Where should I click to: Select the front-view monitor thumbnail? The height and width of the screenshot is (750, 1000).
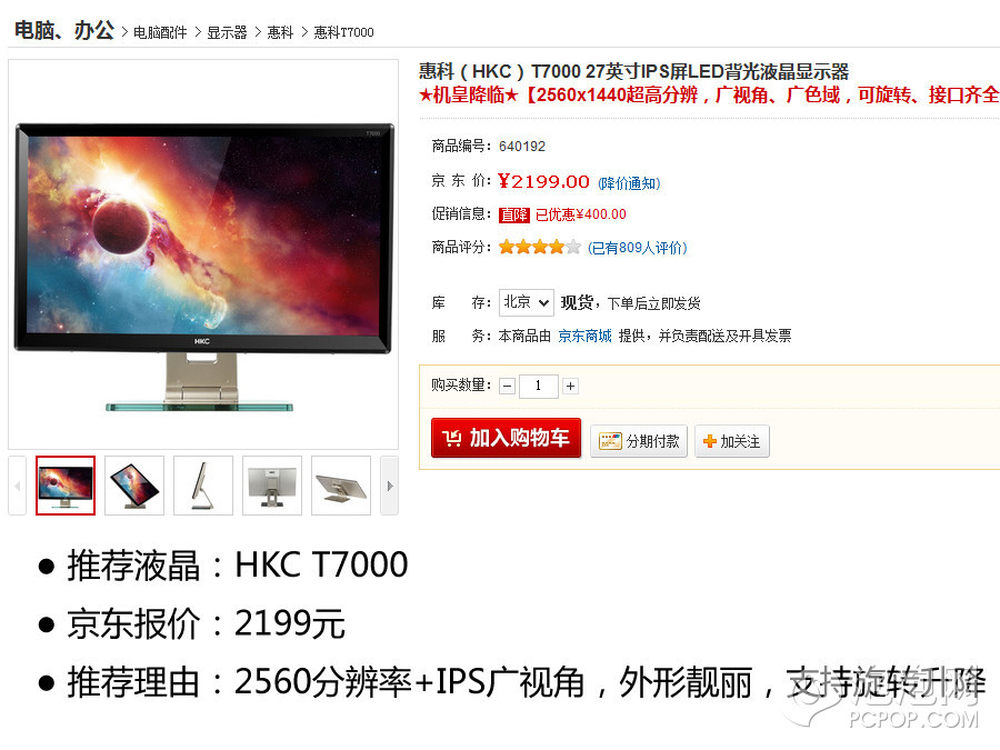[x=66, y=485]
